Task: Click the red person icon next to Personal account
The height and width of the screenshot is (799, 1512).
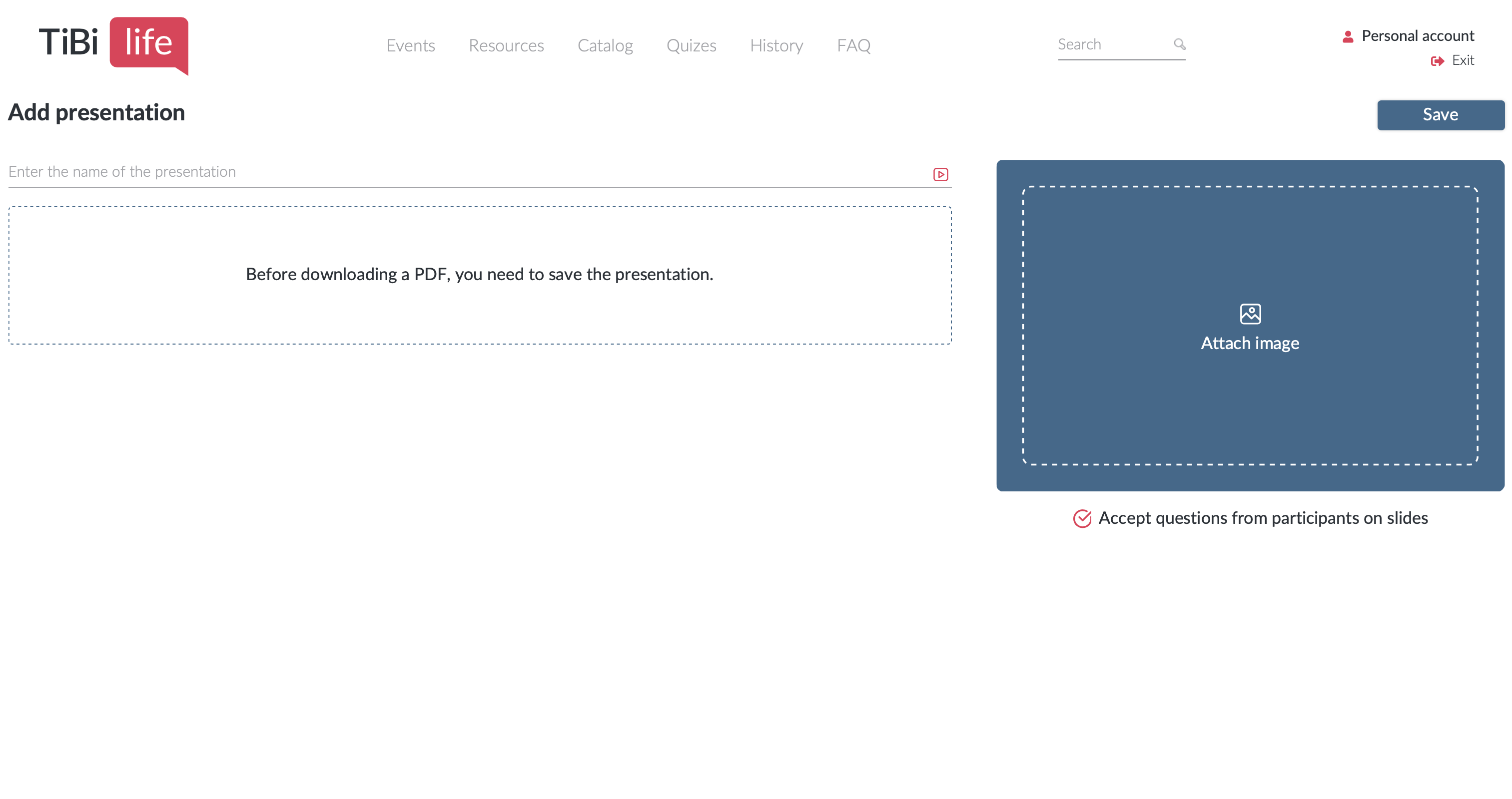Action: 1348,36
